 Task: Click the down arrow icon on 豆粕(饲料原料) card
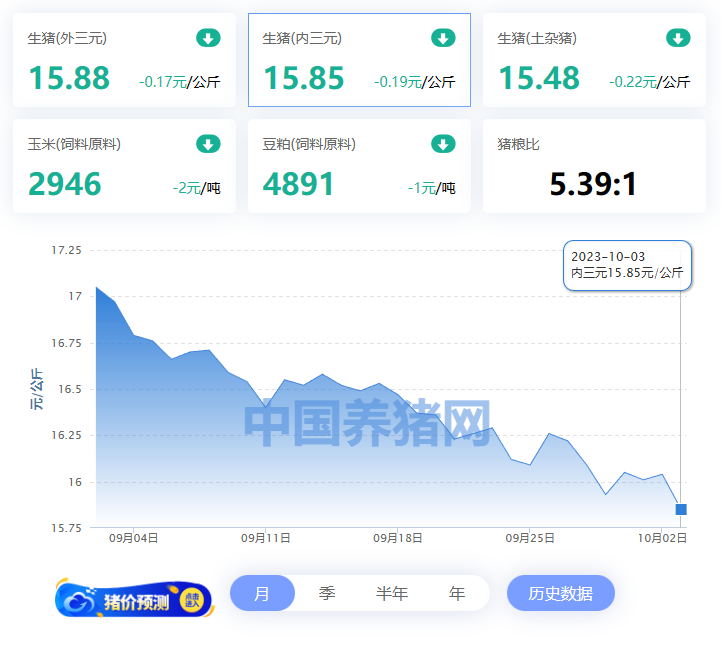(x=443, y=144)
